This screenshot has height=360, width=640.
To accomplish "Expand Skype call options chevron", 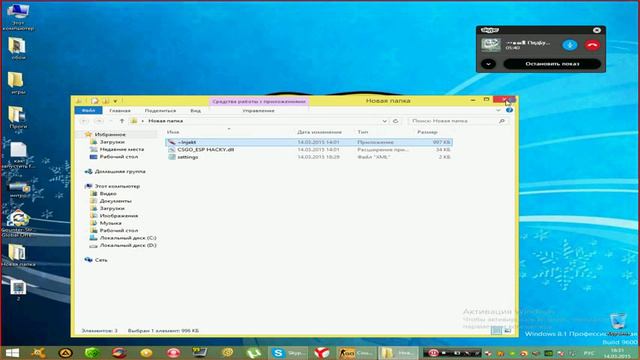I will (488, 64).
